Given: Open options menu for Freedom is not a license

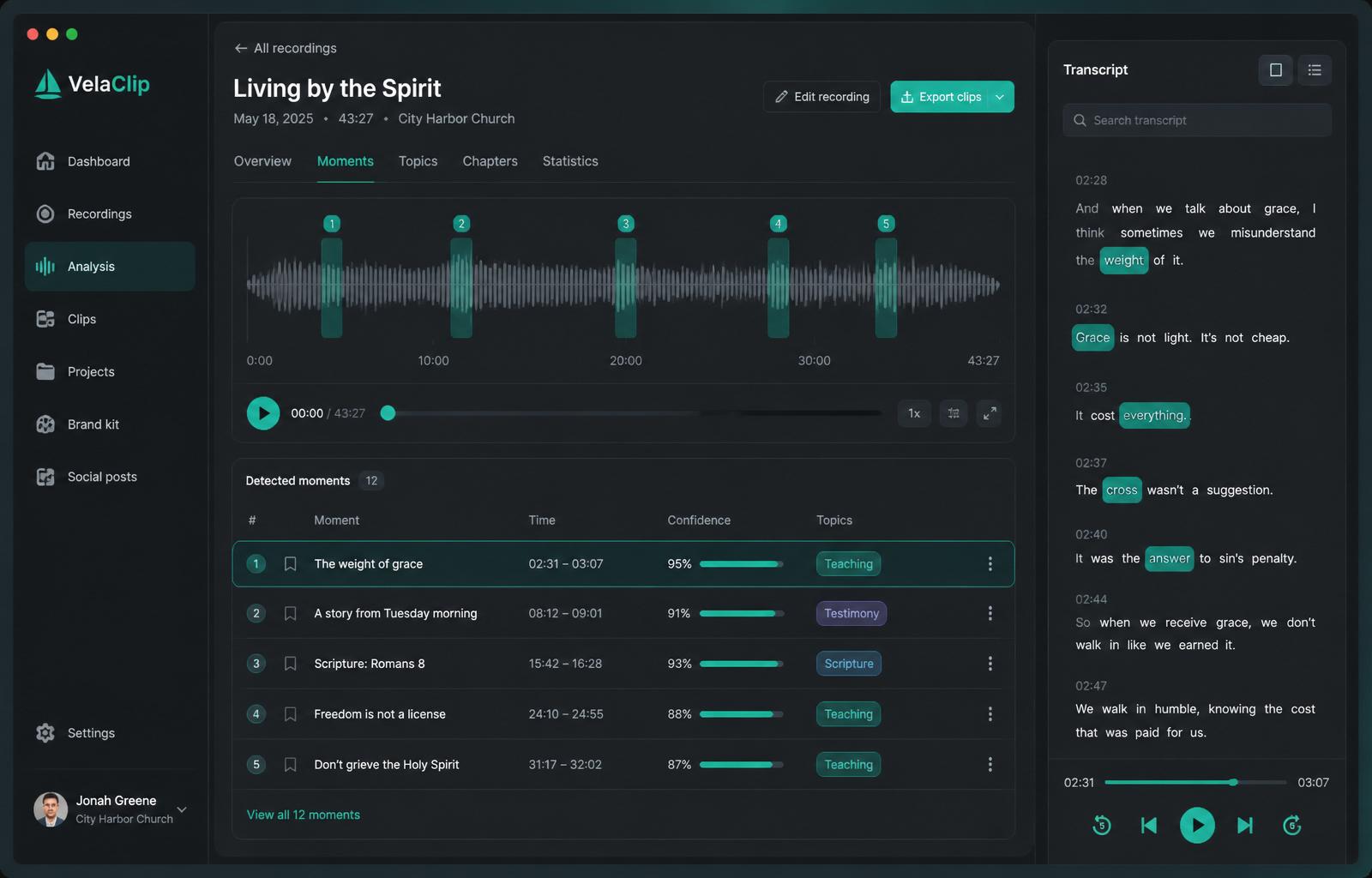Looking at the screenshot, I should 990,714.
